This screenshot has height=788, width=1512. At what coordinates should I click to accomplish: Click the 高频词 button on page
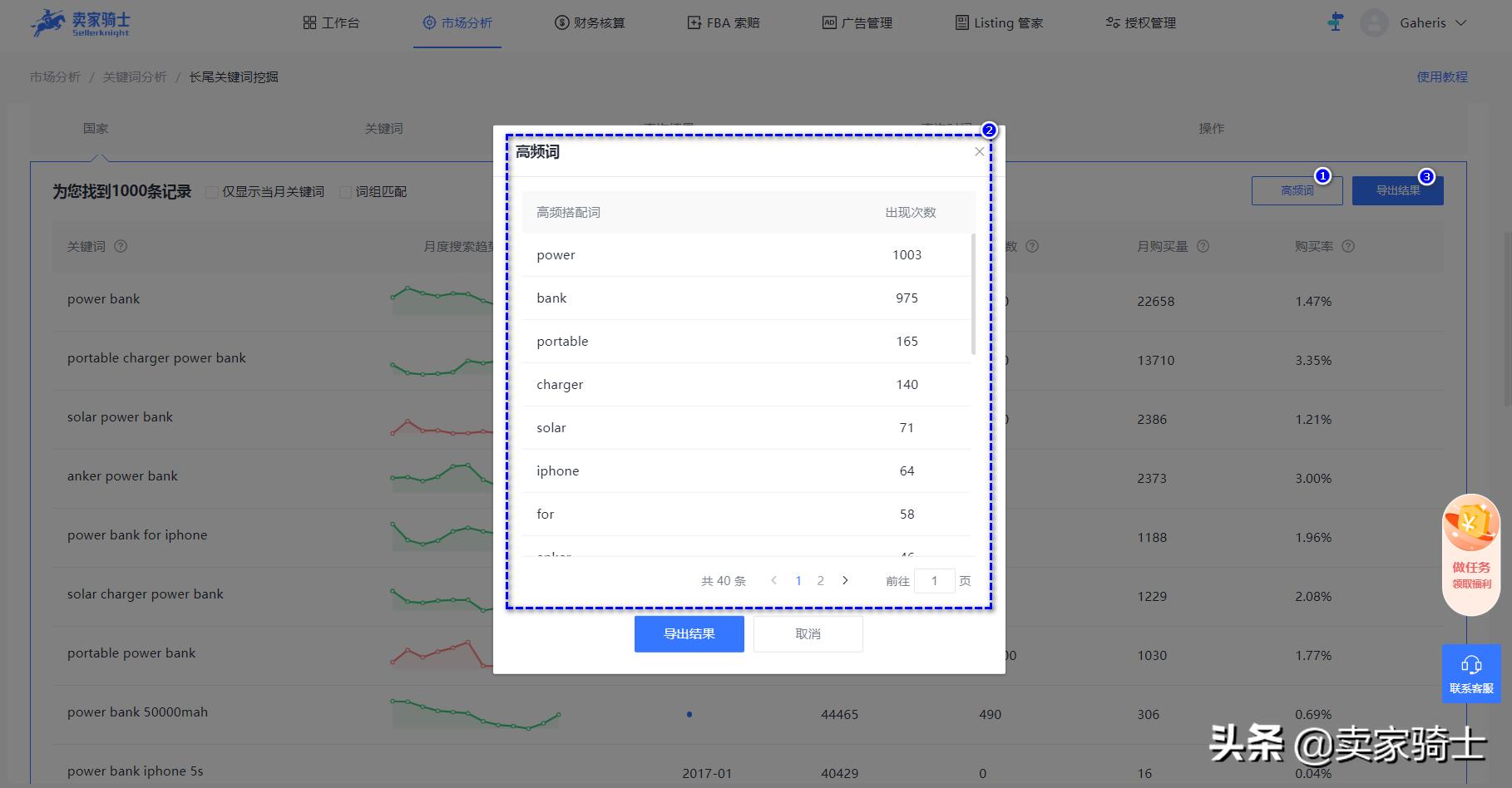tap(1297, 190)
